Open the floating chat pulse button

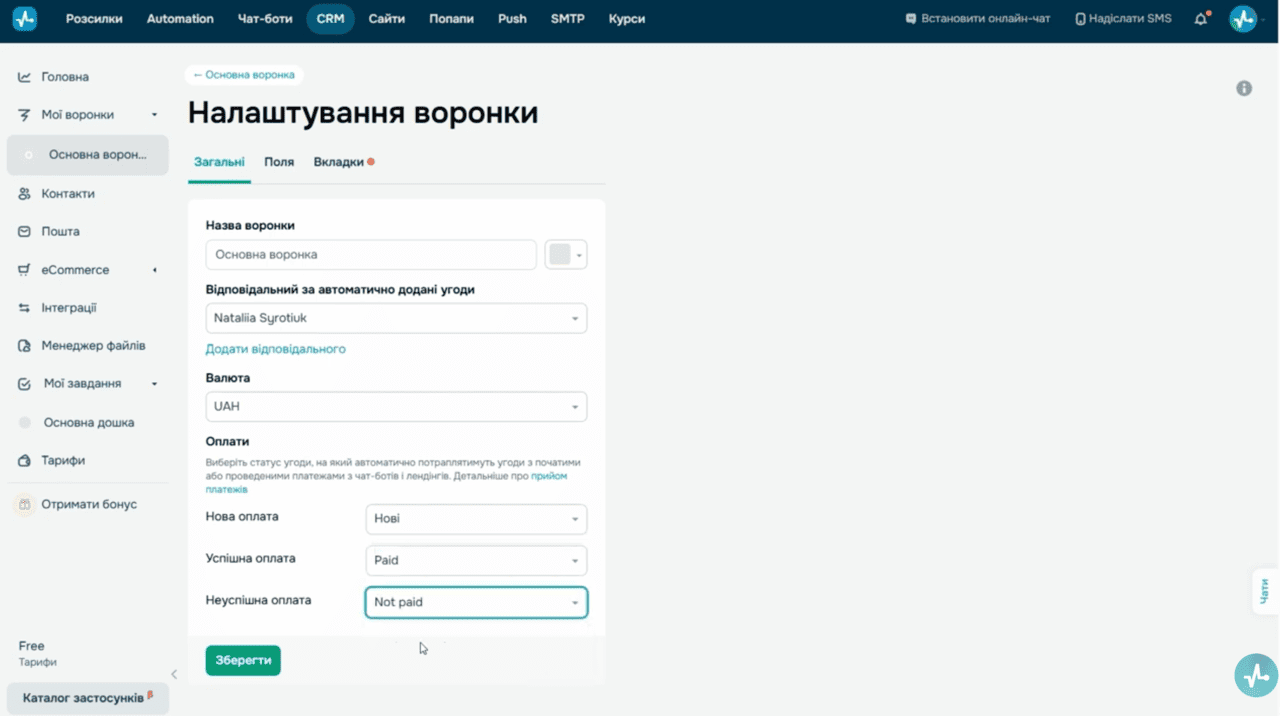point(1255,676)
